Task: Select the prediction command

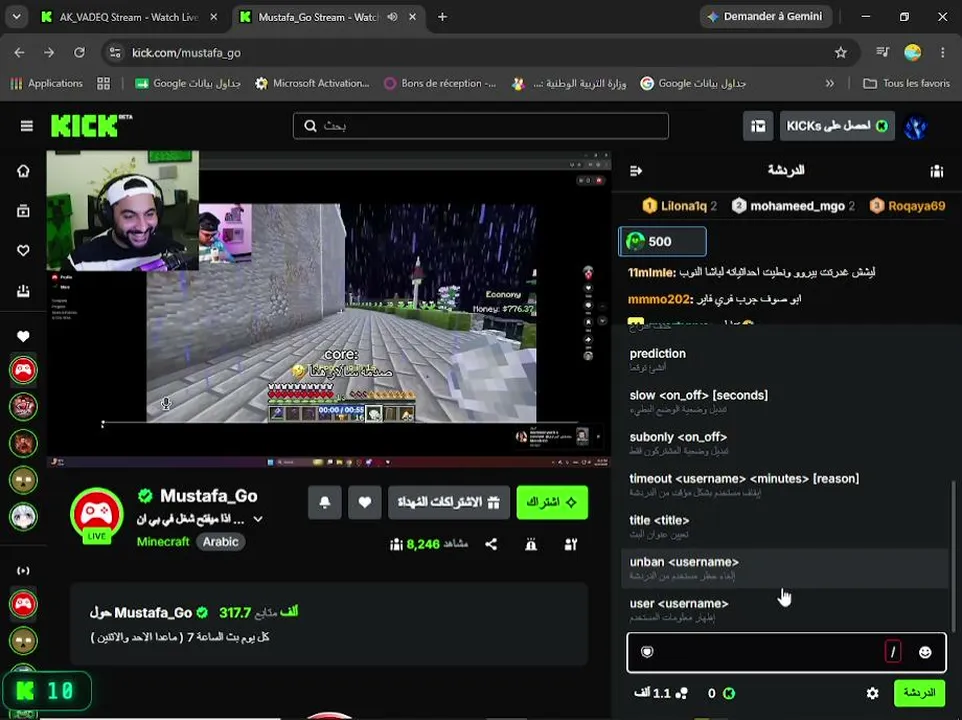Action: (x=785, y=360)
